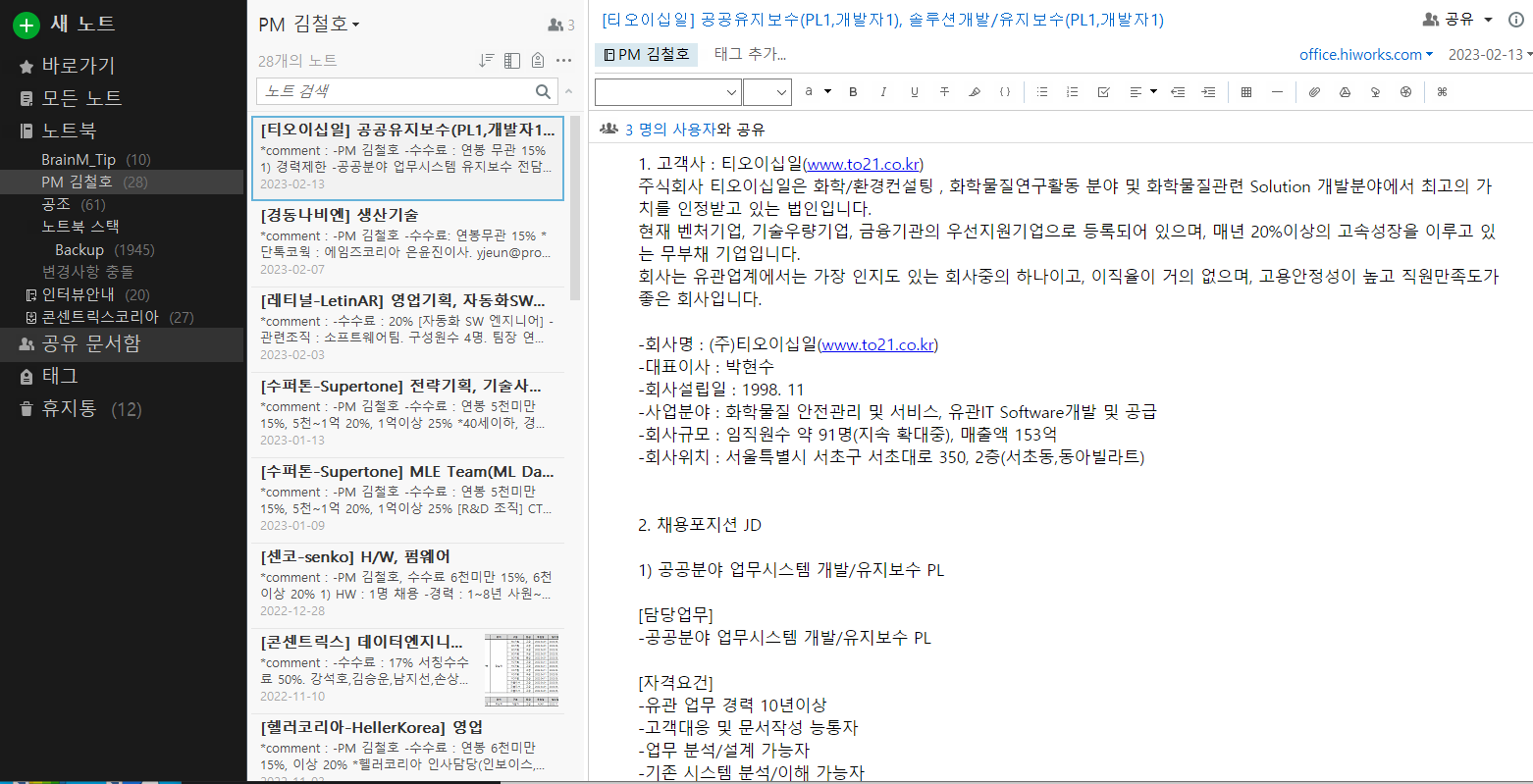
Task: Click the note title text
Action: [883, 20]
